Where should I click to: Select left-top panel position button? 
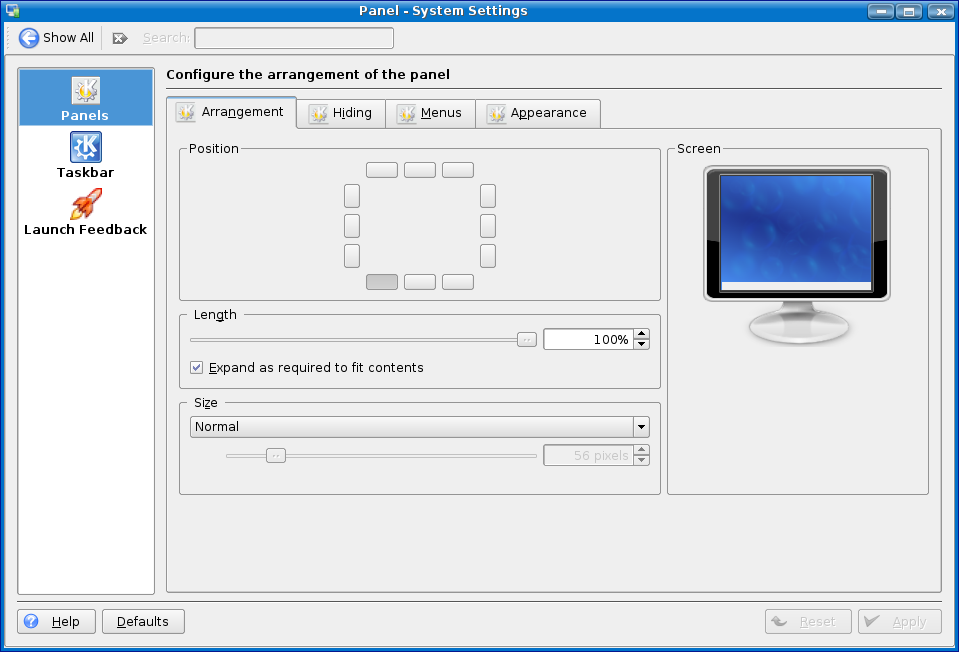point(352,196)
